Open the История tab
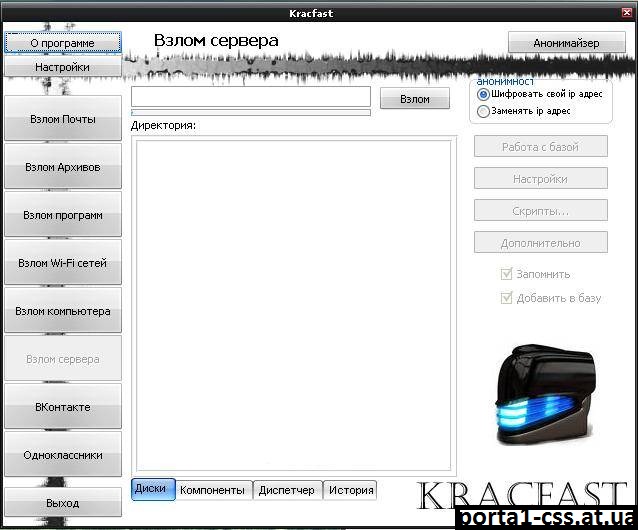This screenshot has width=638, height=530. pos(350,490)
